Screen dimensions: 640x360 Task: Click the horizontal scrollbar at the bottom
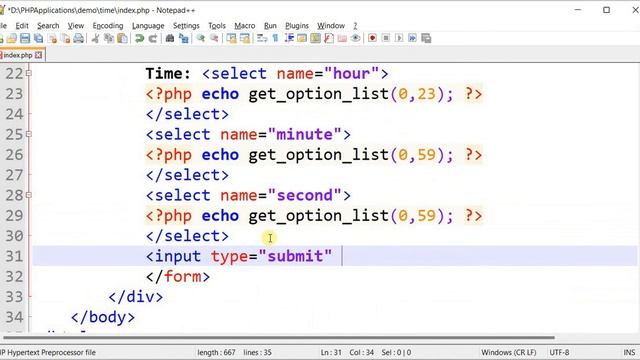coord(279,338)
